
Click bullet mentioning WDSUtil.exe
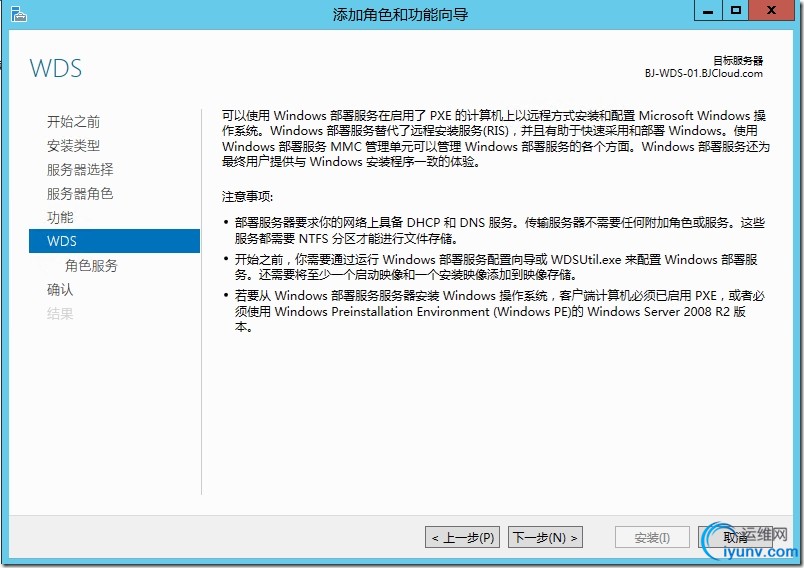pos(496,267)
